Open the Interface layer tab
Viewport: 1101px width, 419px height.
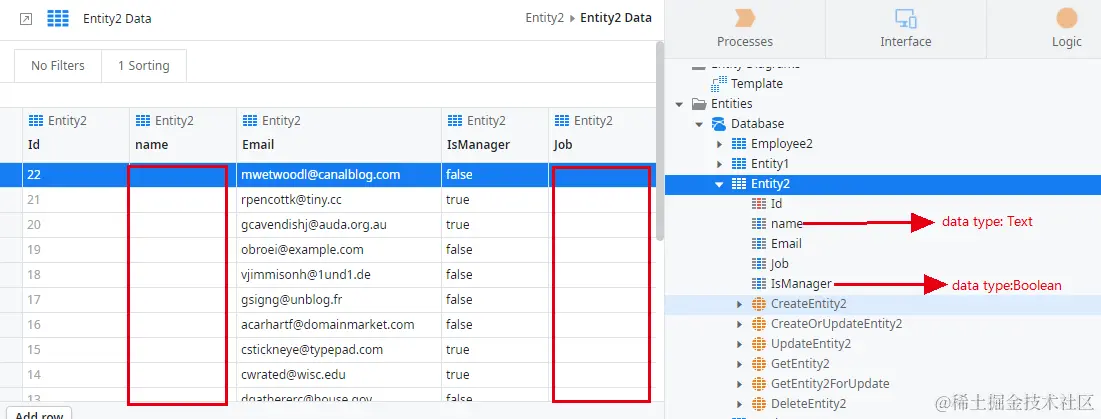(x=906, y=29)
